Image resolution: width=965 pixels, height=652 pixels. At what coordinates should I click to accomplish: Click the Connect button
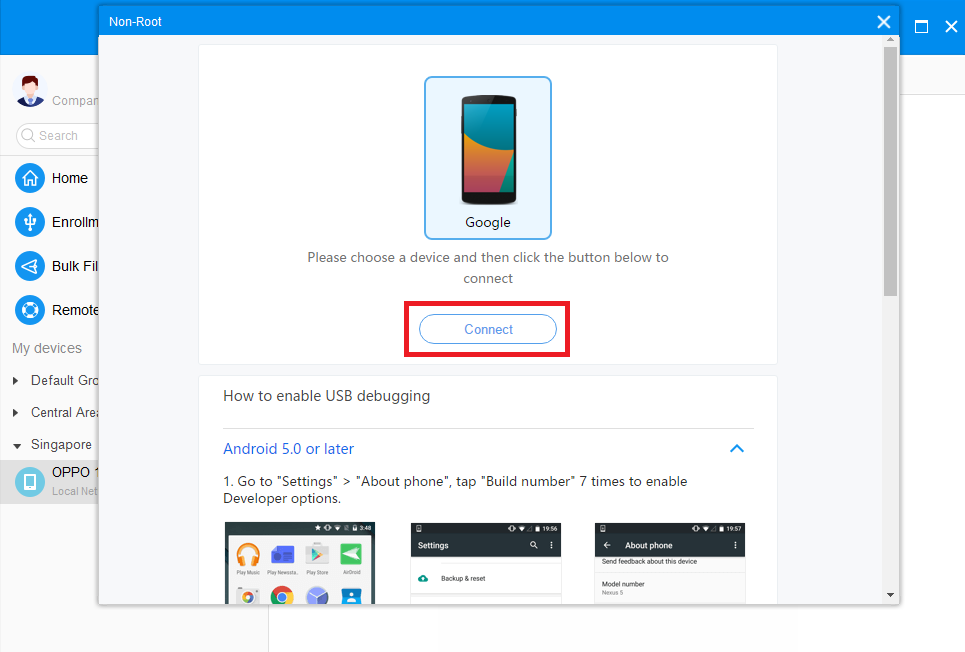tap(487, 329)
